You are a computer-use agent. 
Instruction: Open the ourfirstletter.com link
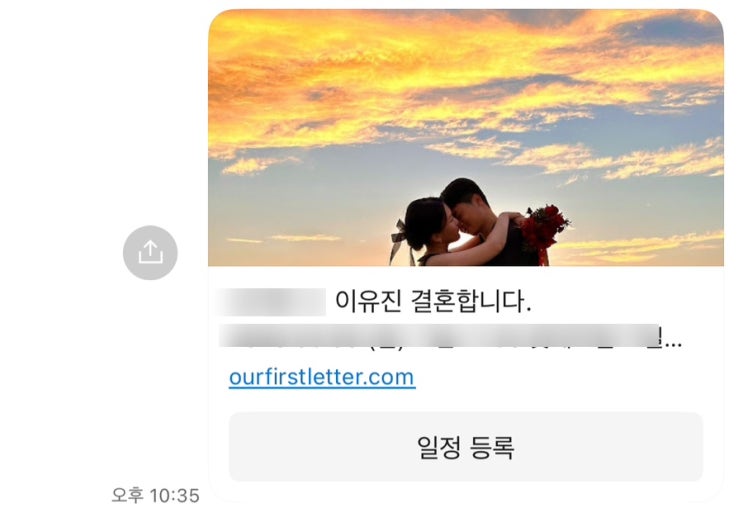coord(322,377)
